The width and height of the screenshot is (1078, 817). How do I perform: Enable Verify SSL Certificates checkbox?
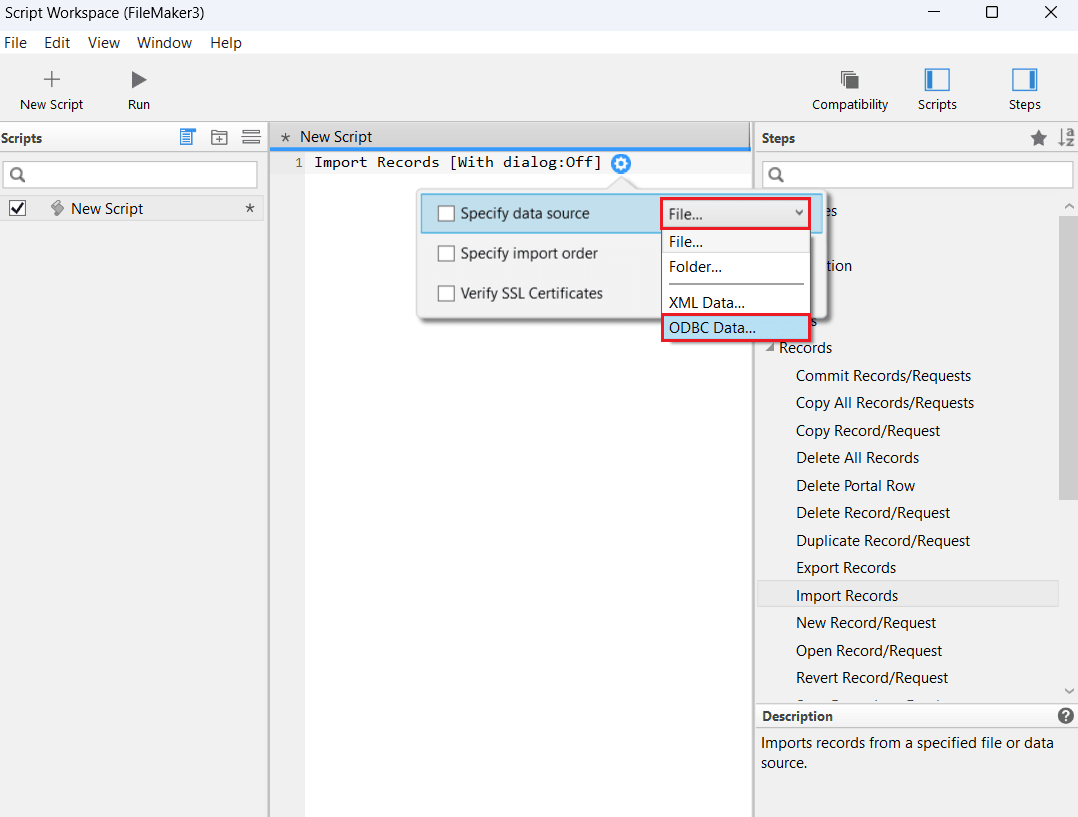coord(446,294)
